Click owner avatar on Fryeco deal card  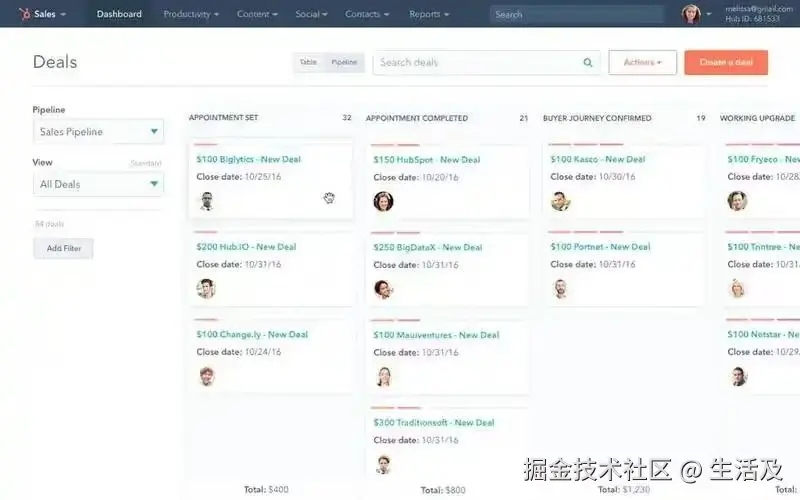tap(737, 201)
